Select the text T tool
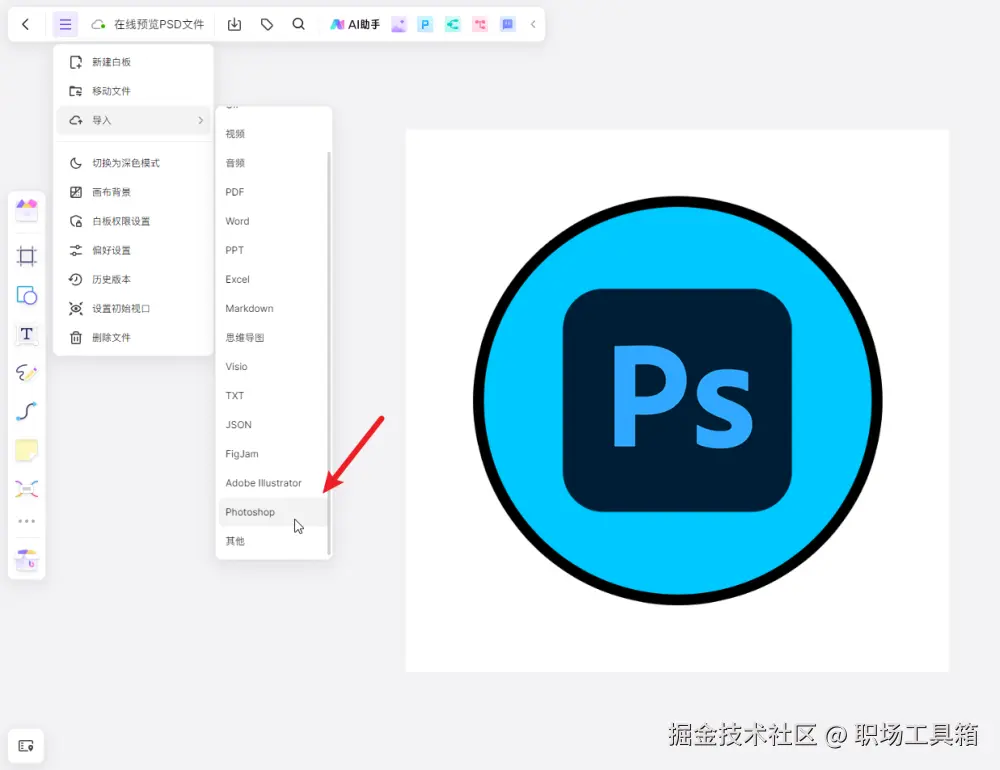Screen dimensions: 1000x770 tap(27, 334)
